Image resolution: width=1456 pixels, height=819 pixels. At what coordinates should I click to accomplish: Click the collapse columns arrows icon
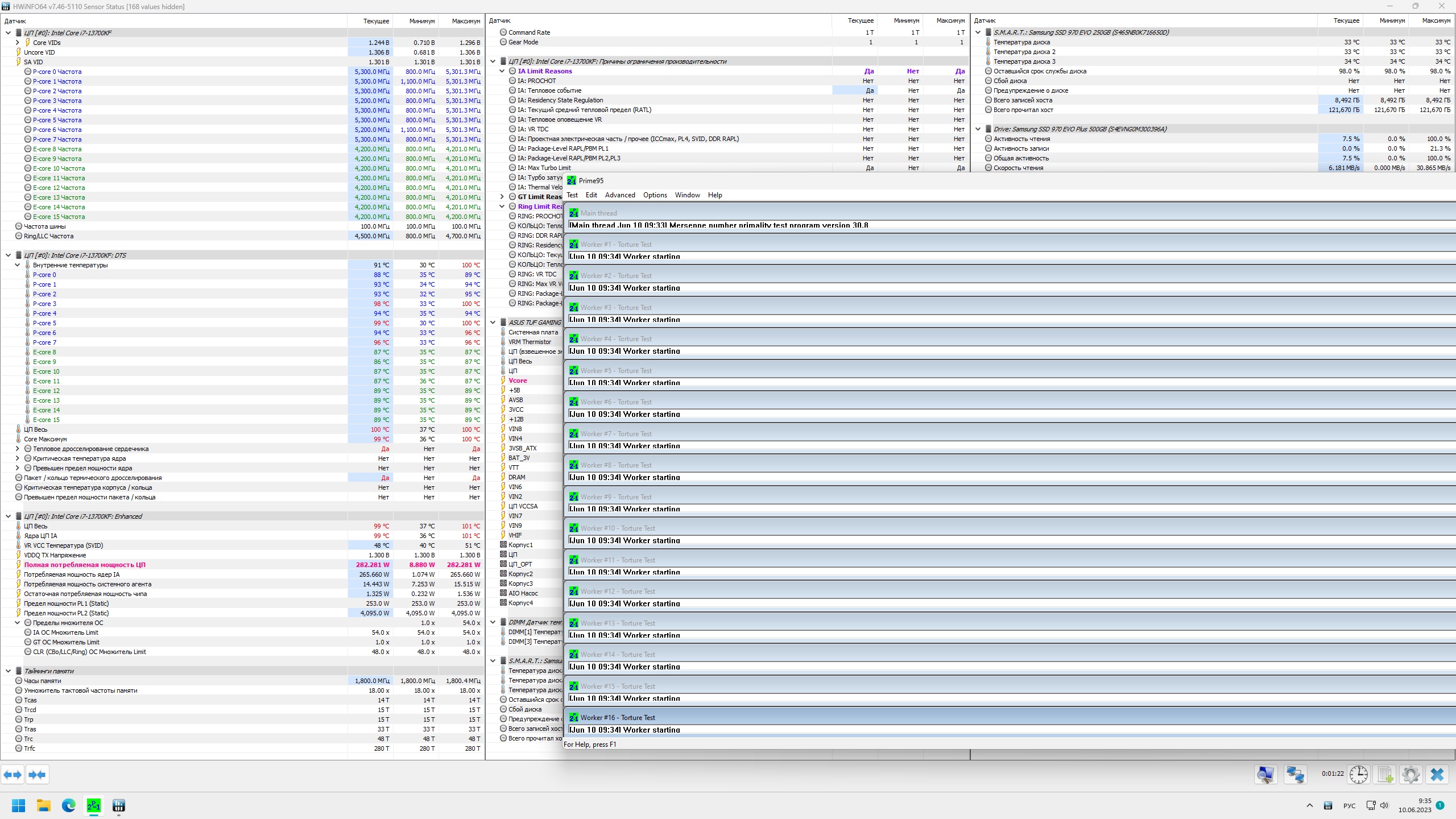[37, 774]
